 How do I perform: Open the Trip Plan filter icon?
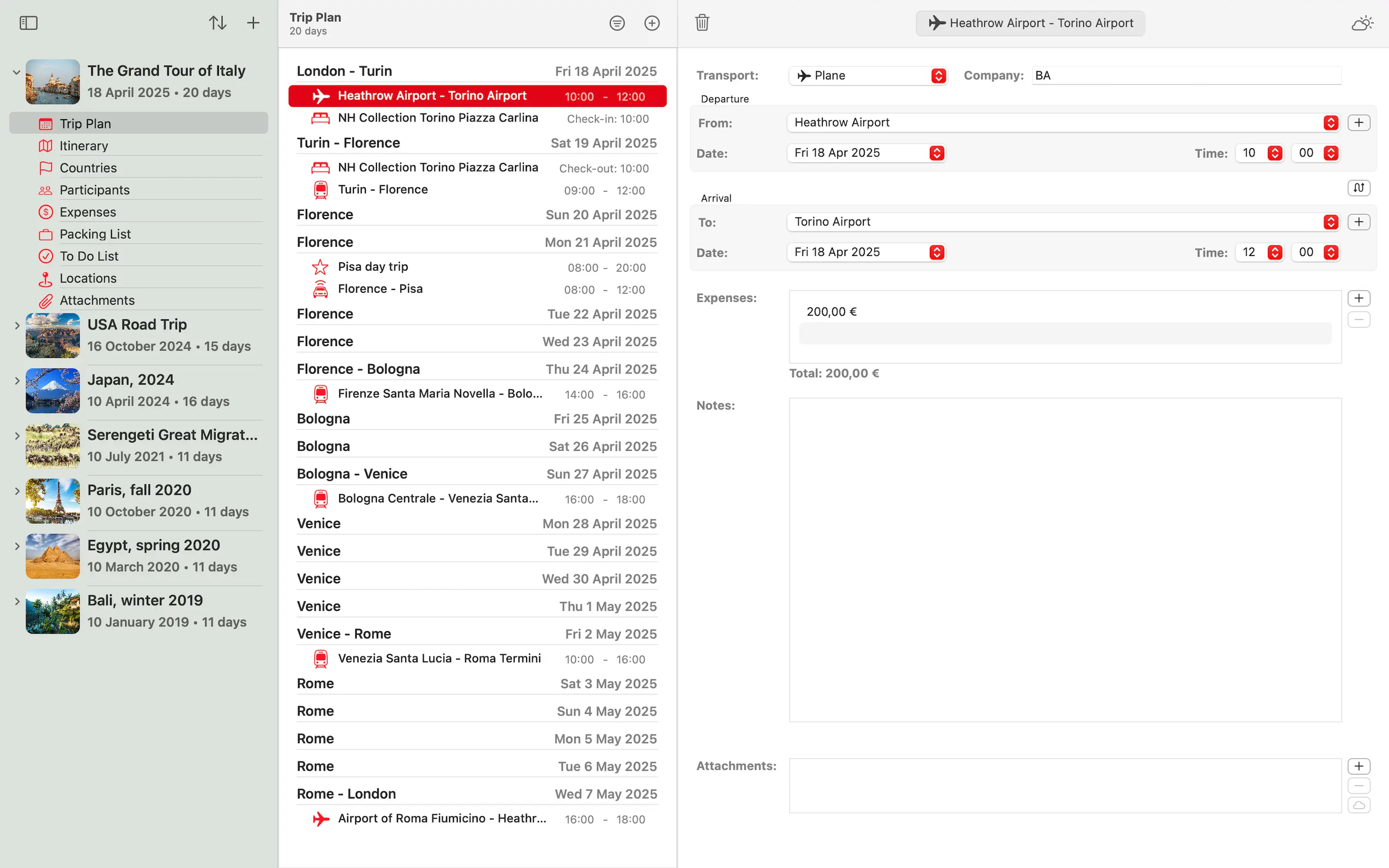coord(617,23)
